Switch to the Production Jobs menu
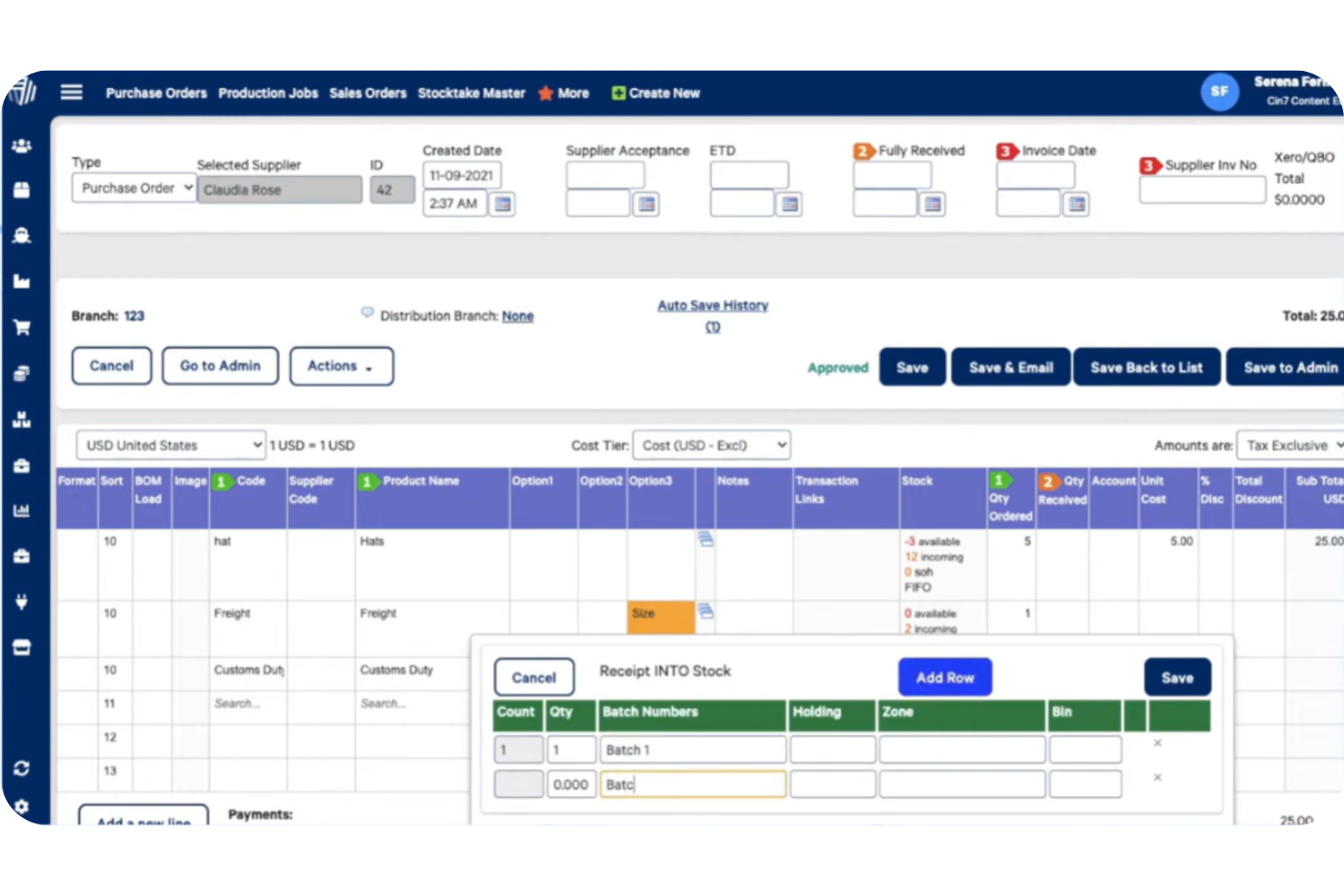 (x=267, y=93)
